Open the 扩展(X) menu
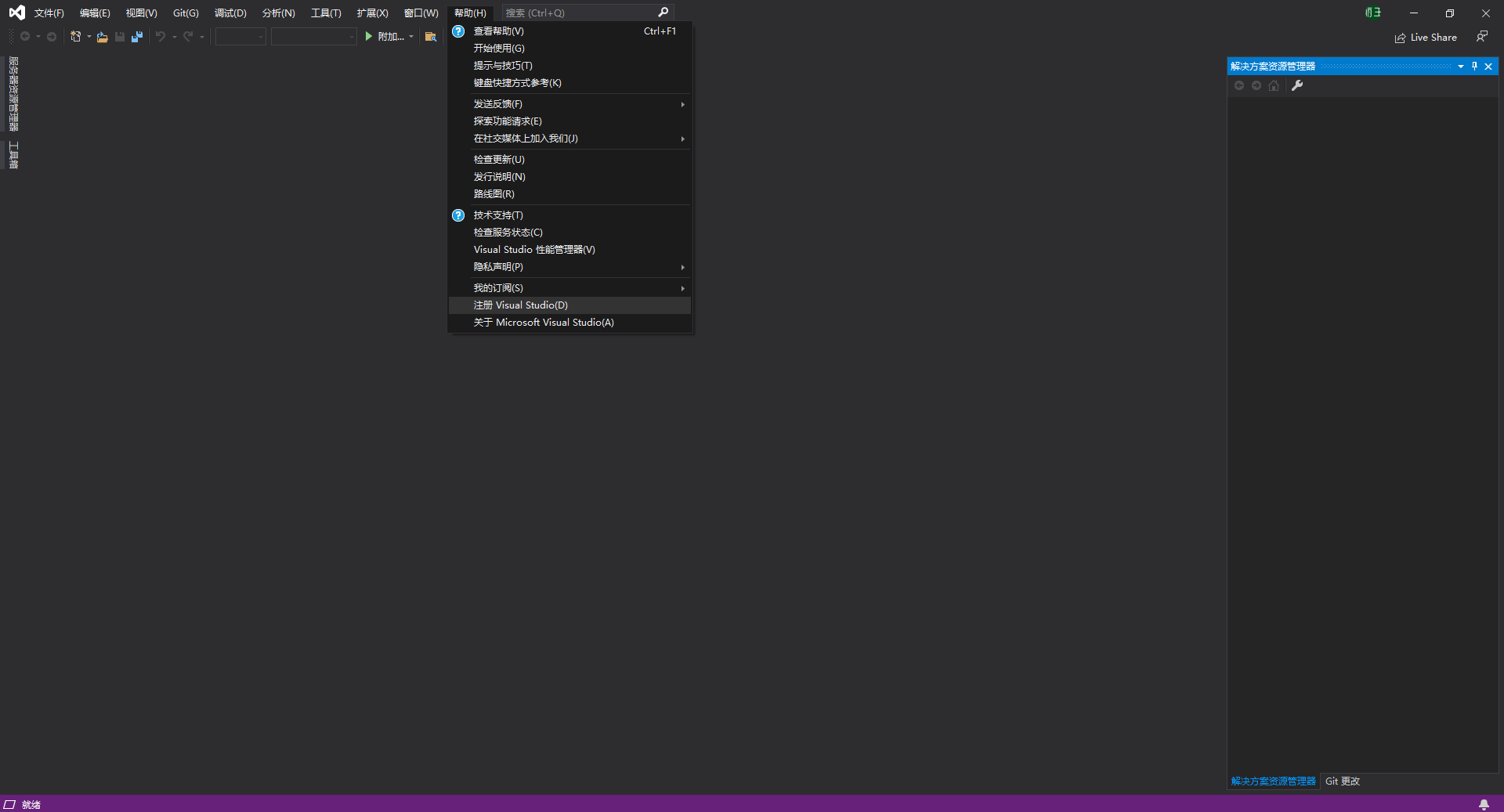The image size is (1504, 812). [372, 13]
